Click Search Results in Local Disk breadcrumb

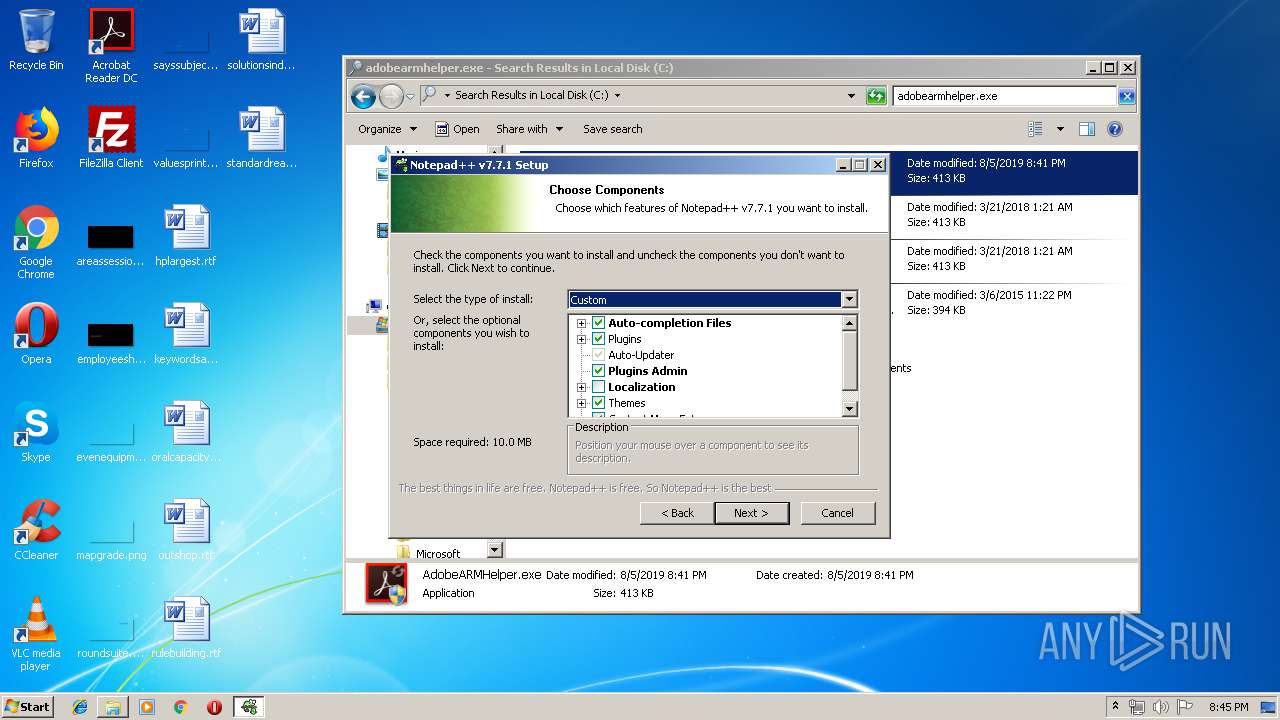point(531,96)
